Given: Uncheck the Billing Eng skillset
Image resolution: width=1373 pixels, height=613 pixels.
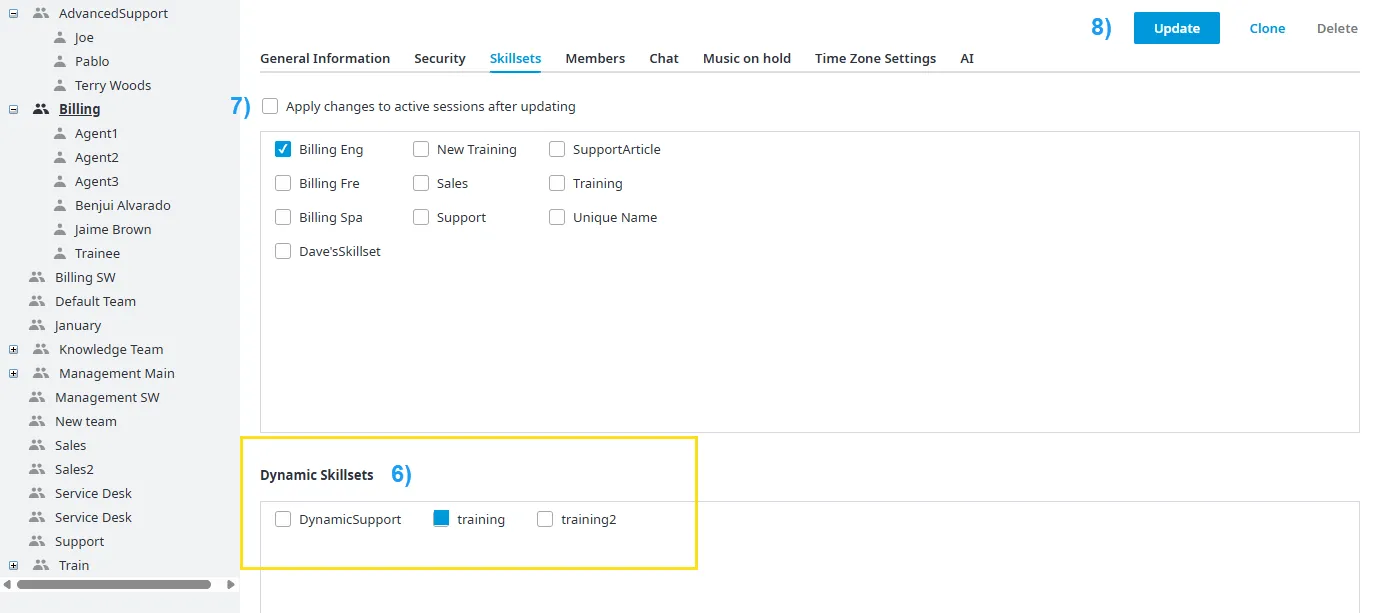Looking at the screenshot, I should pyautogui.click(x=283, y=149).
